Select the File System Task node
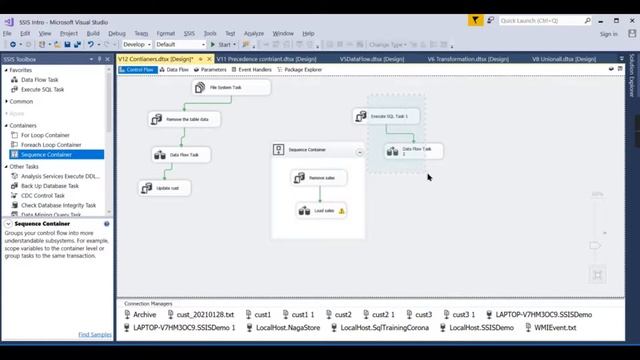This screenshot has height=360, width=640. (231, 87)
